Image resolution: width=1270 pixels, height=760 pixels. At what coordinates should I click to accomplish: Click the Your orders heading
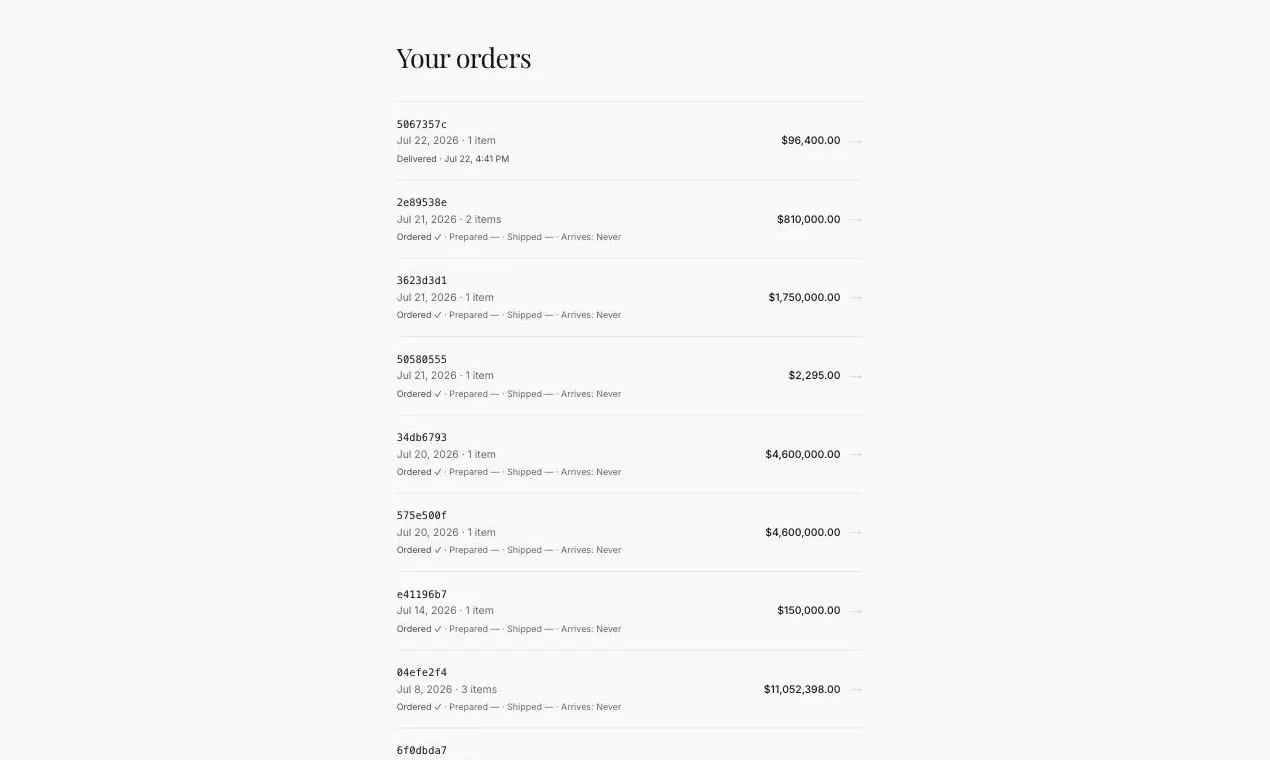463,58
